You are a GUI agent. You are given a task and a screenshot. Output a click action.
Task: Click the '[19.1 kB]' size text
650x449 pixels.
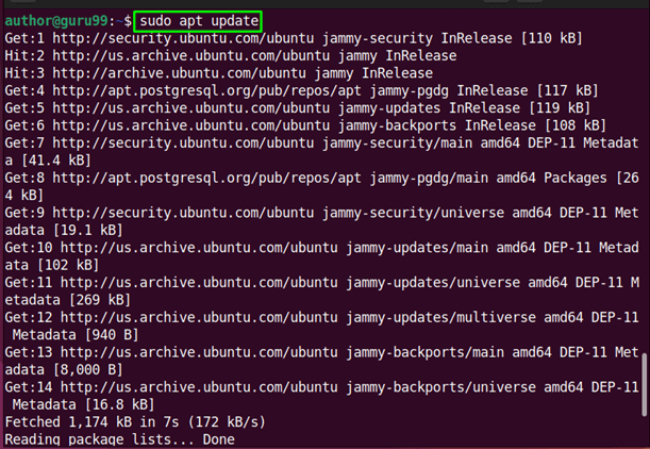coord(88,230)
